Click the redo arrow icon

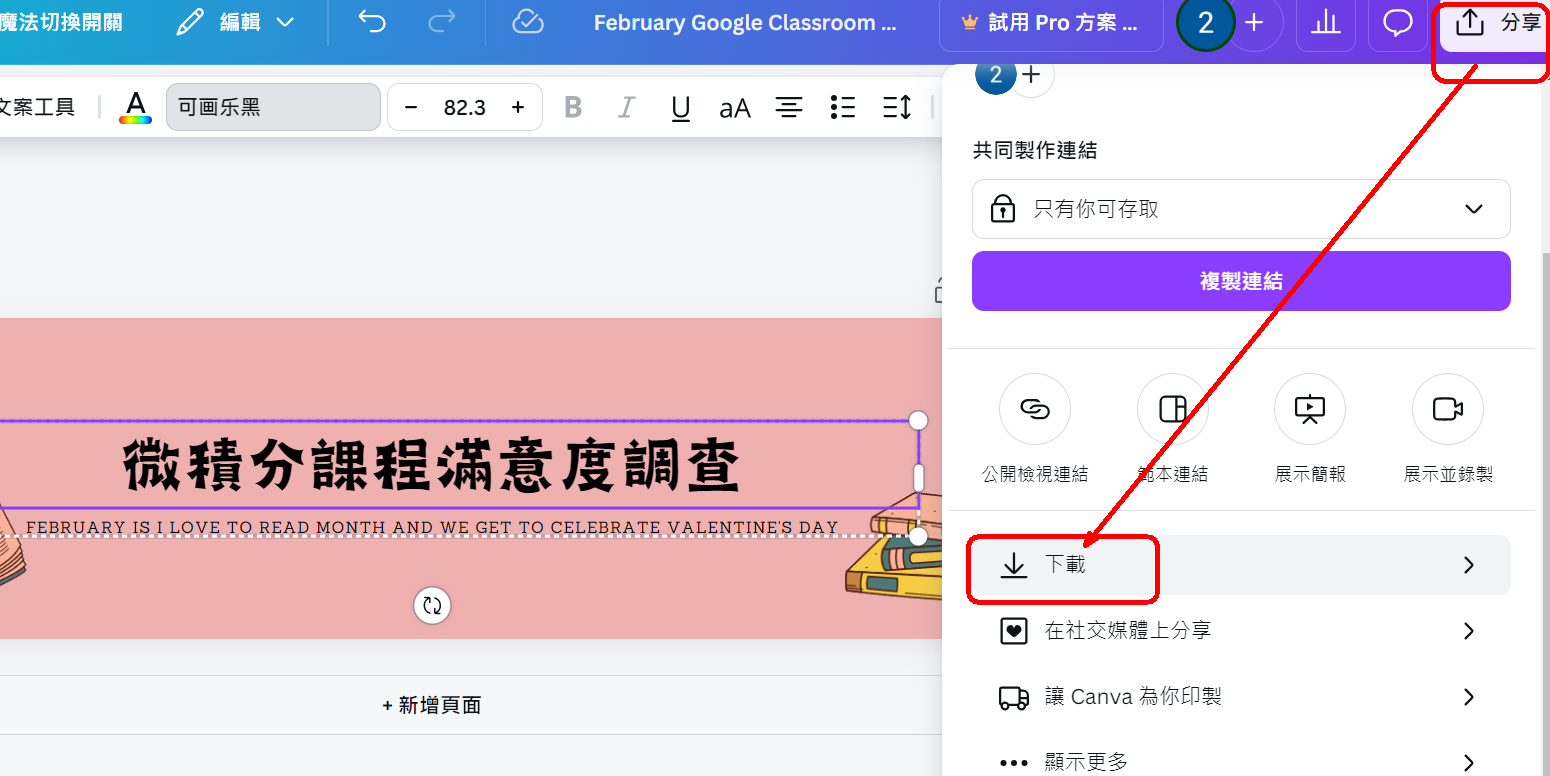click(x=441, y=22)
